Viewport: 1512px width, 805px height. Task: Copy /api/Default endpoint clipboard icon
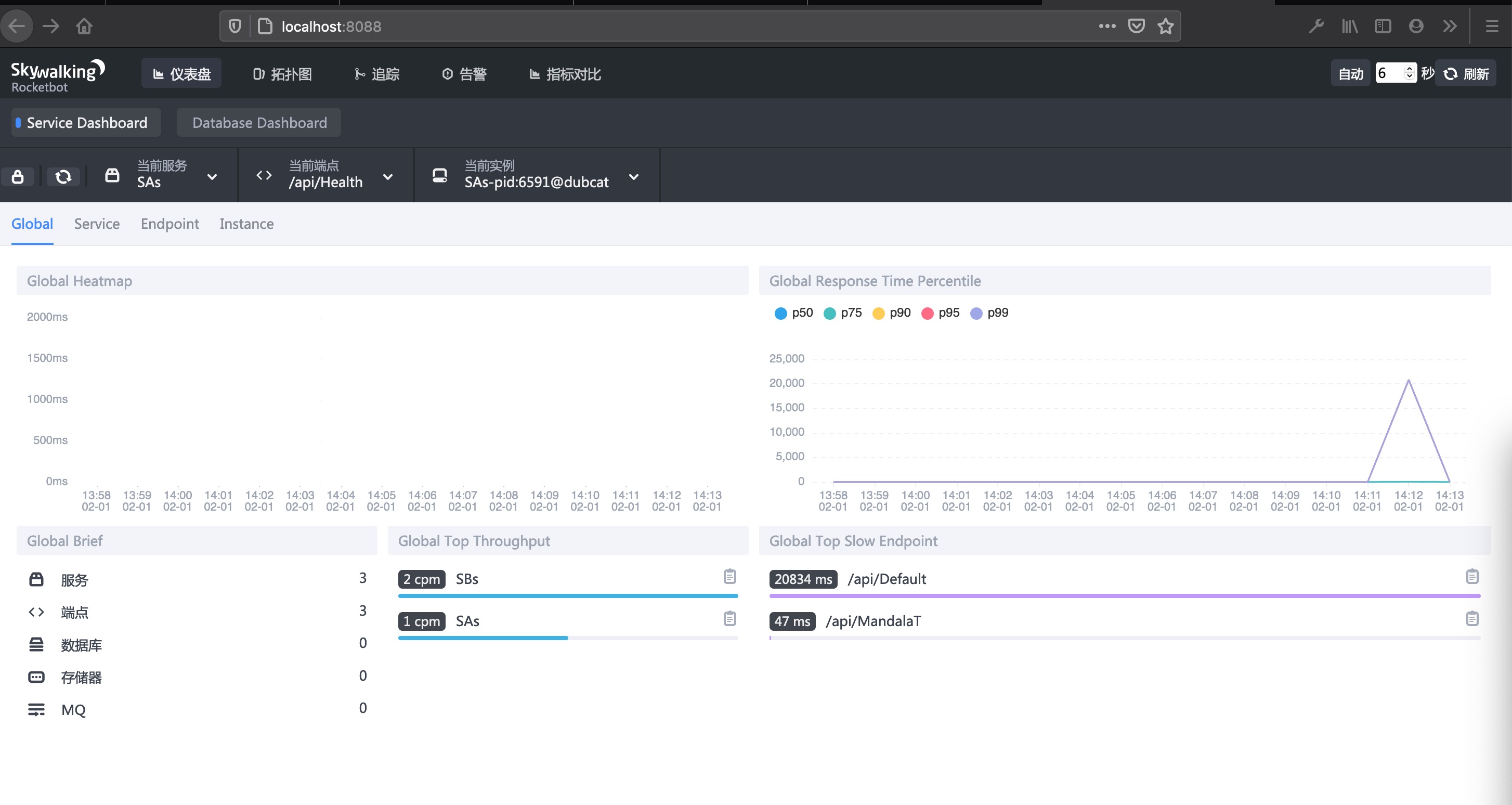(1472, 577)
